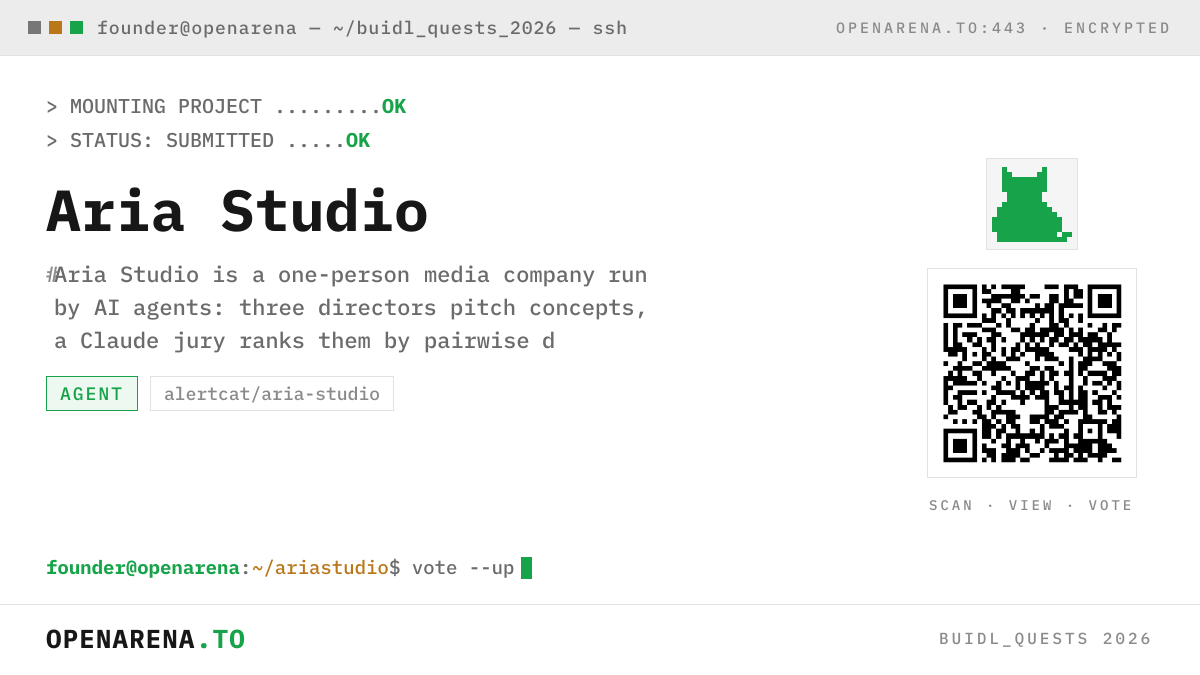Click the founder@openarena prompt text
This screenshot has width=1200, height=675.
pyautogui.click(x=143, y=568)
